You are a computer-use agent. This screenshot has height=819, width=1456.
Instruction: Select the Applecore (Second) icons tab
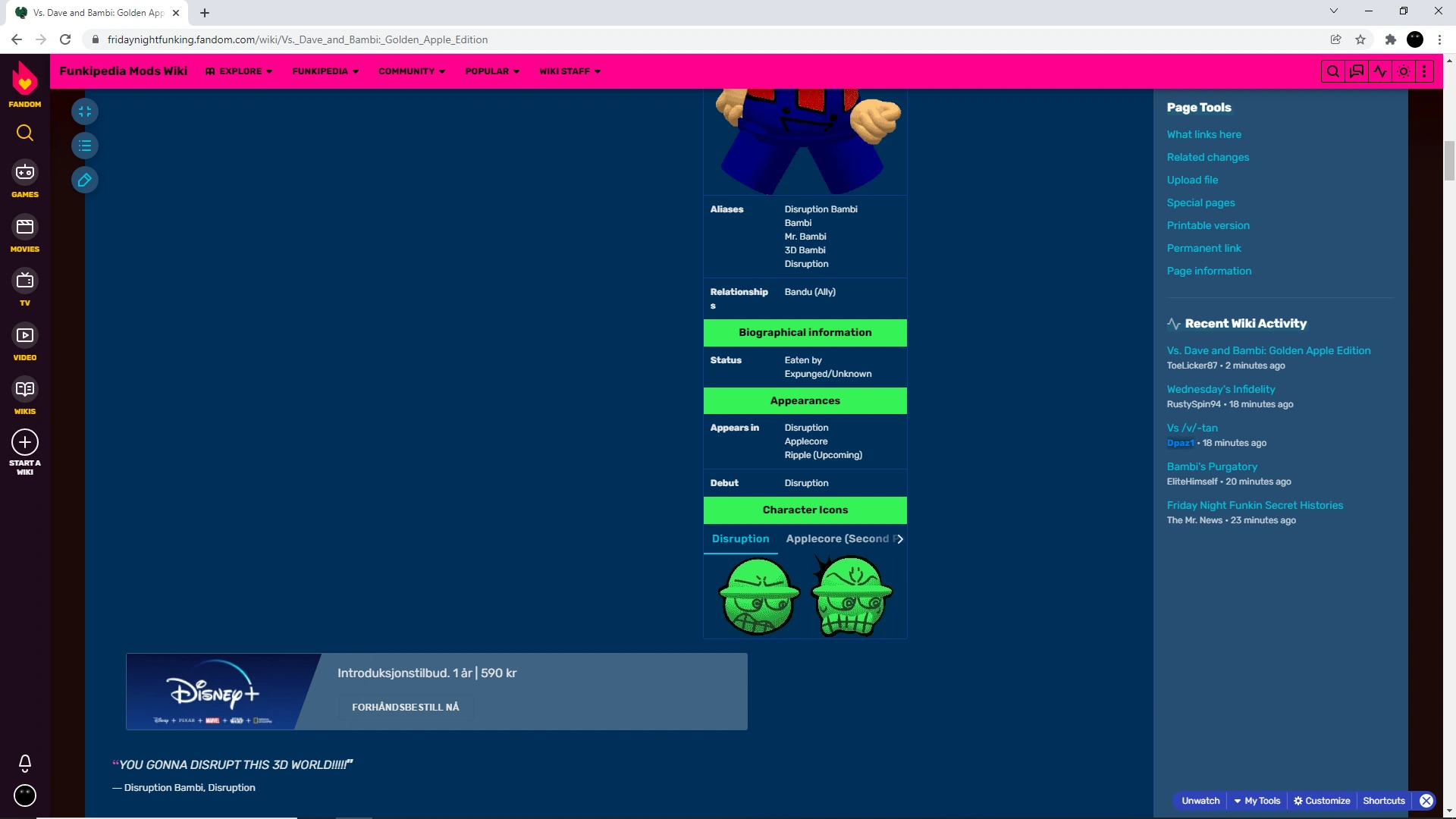pos(836,538)
